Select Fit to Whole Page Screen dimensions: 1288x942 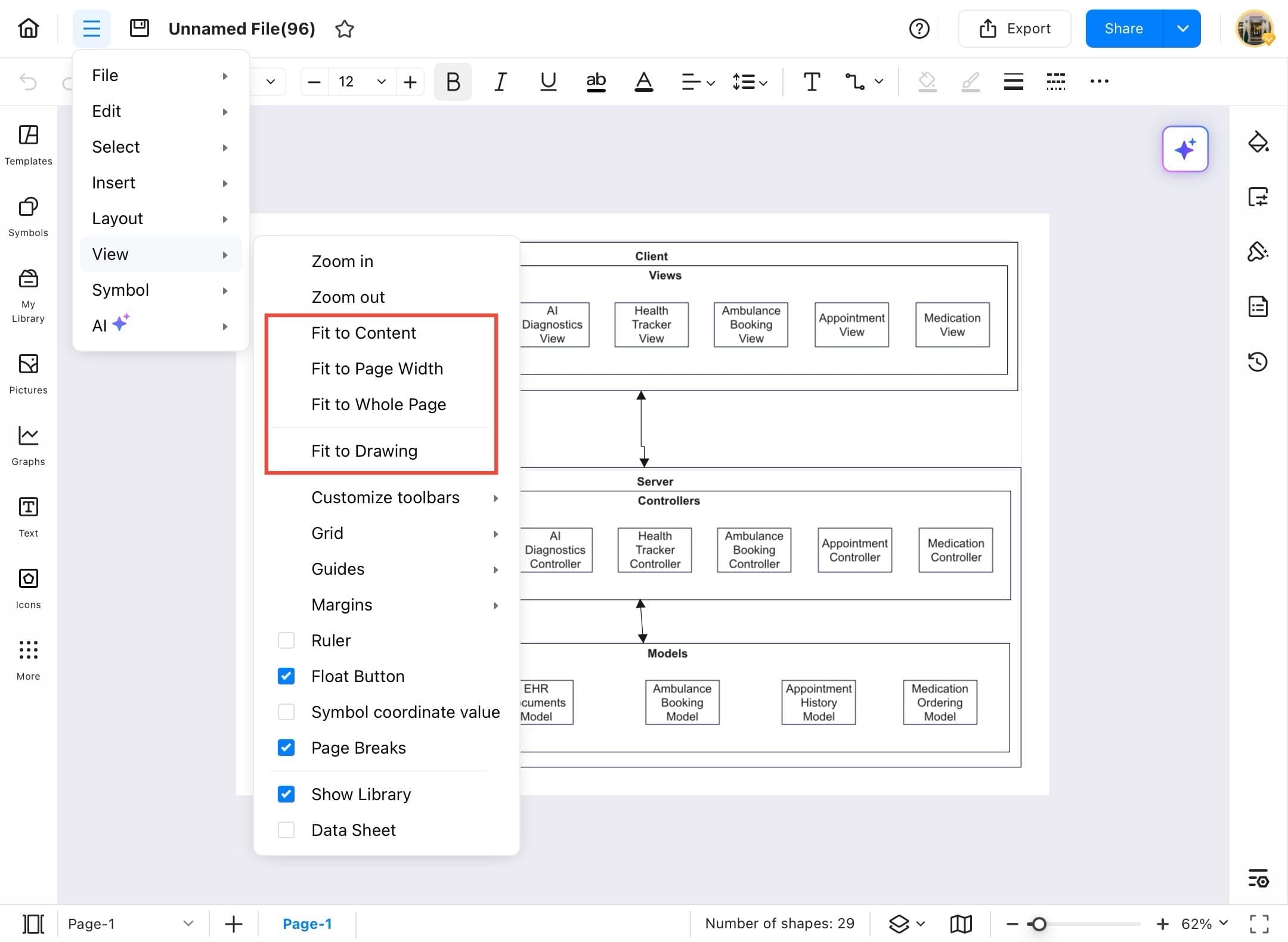coord(378,404)
